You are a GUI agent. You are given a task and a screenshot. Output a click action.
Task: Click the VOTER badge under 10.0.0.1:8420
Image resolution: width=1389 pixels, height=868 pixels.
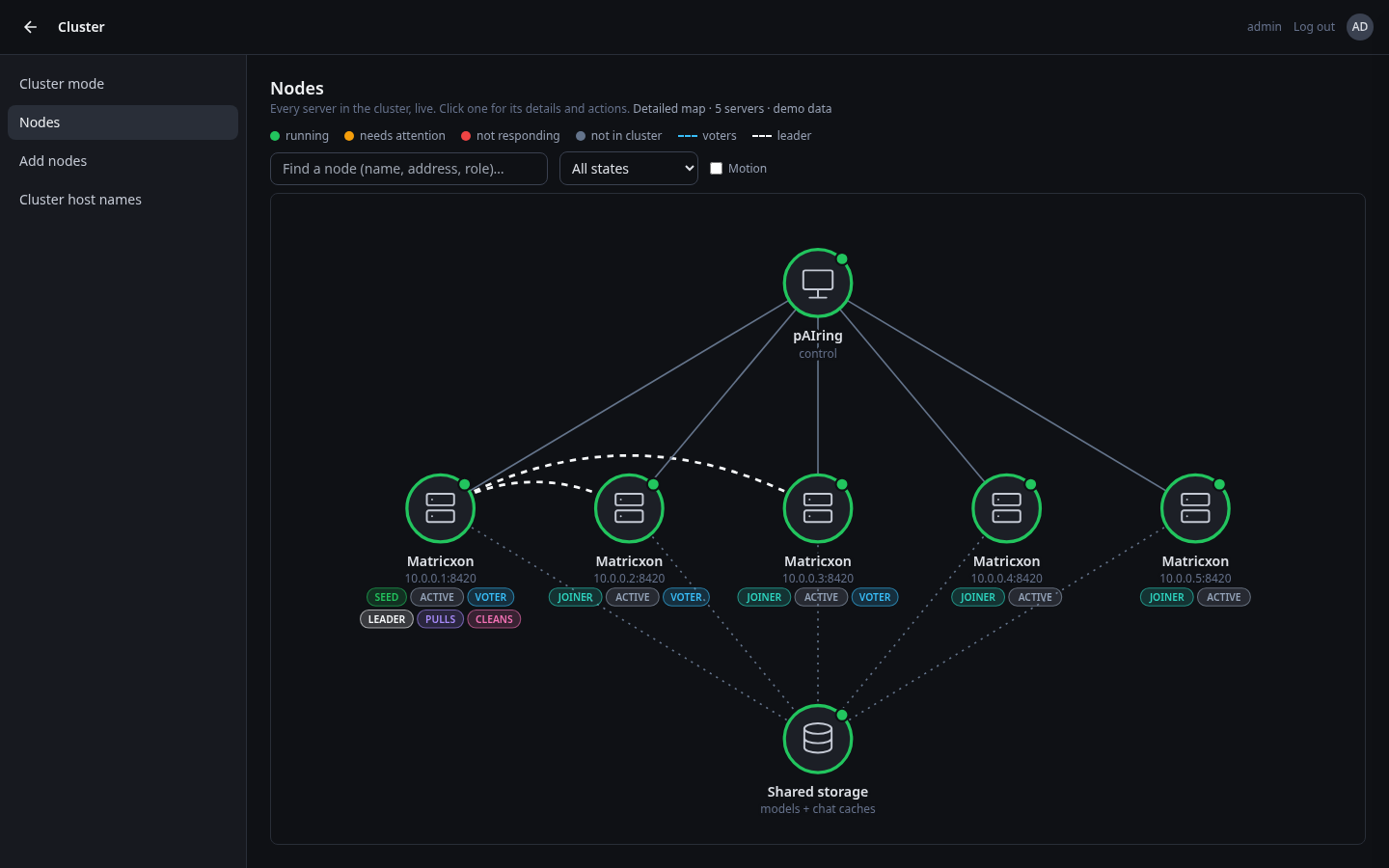[491, 597]
